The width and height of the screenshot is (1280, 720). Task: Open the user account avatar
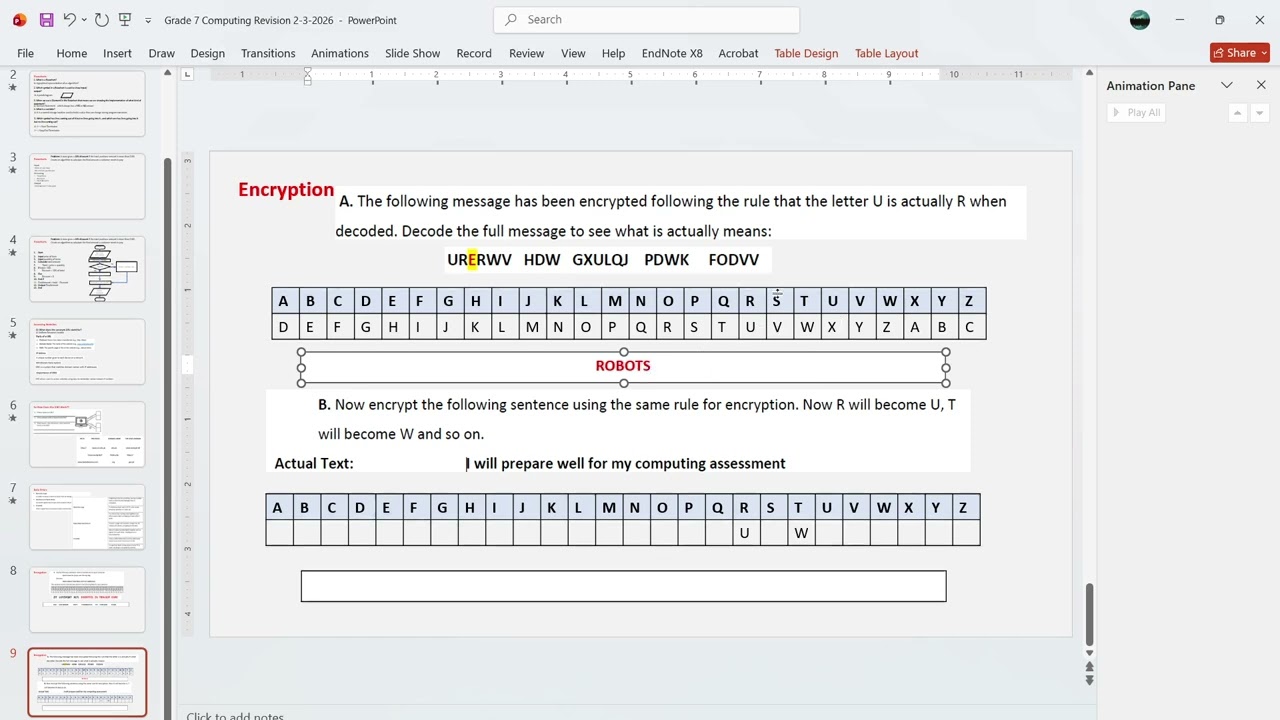(x=1140, y=20)
